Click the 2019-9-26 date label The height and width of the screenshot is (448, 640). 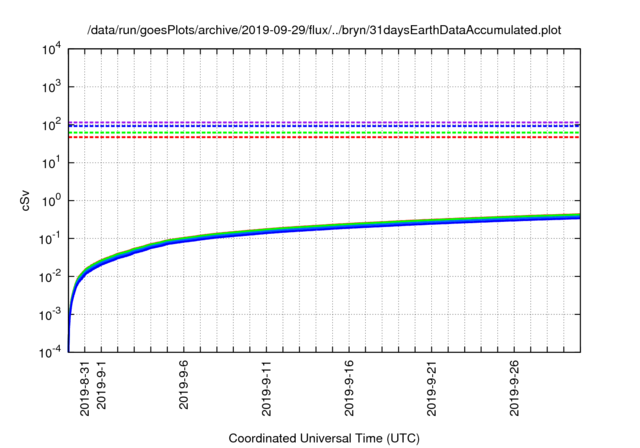point(514,388)
